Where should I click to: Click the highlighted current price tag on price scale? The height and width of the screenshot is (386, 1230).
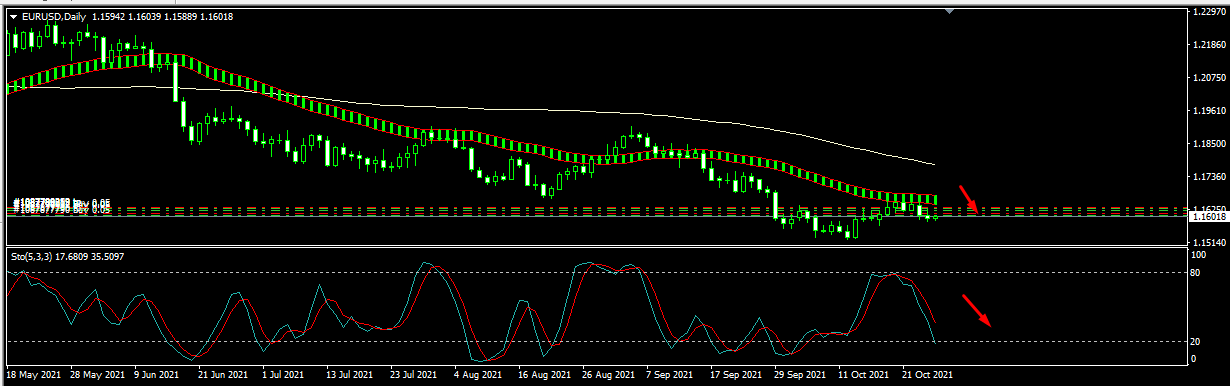[1209, 216]
